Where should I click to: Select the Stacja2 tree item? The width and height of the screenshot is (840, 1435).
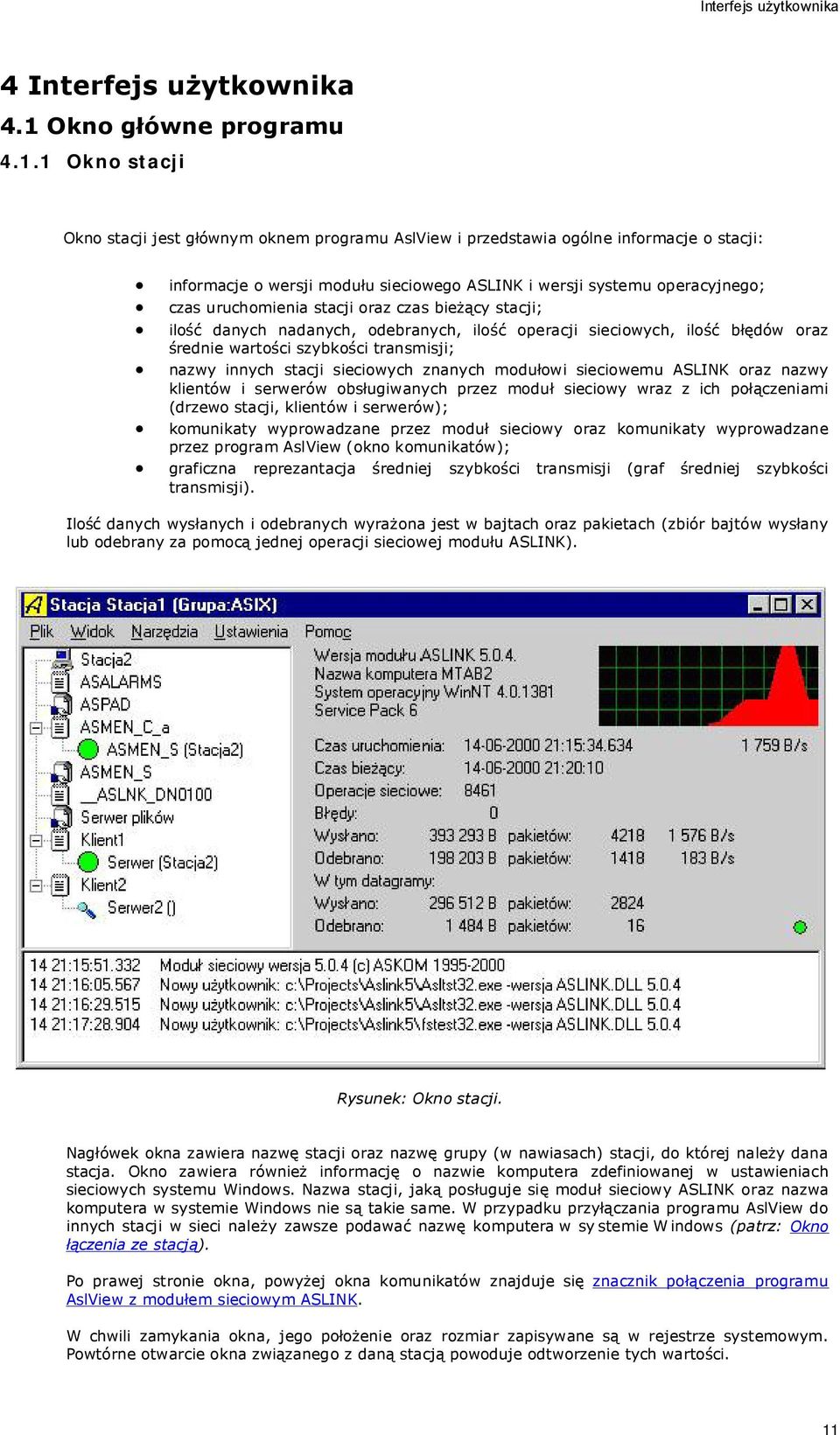click(106, 659)
